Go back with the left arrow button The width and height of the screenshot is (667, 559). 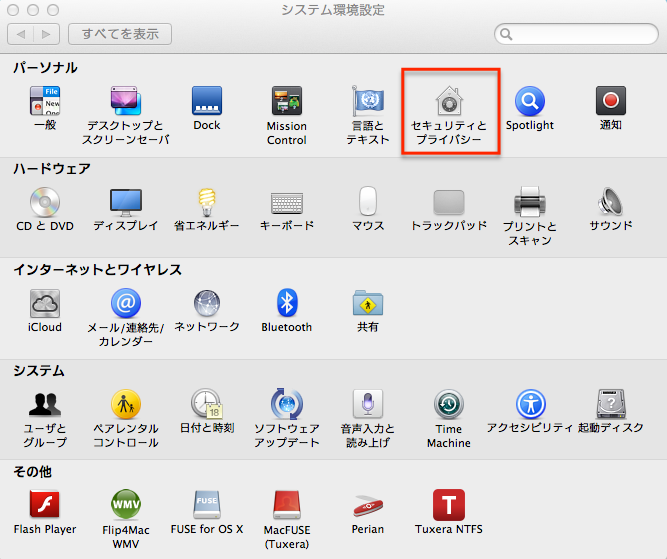(x=20, y=34)
